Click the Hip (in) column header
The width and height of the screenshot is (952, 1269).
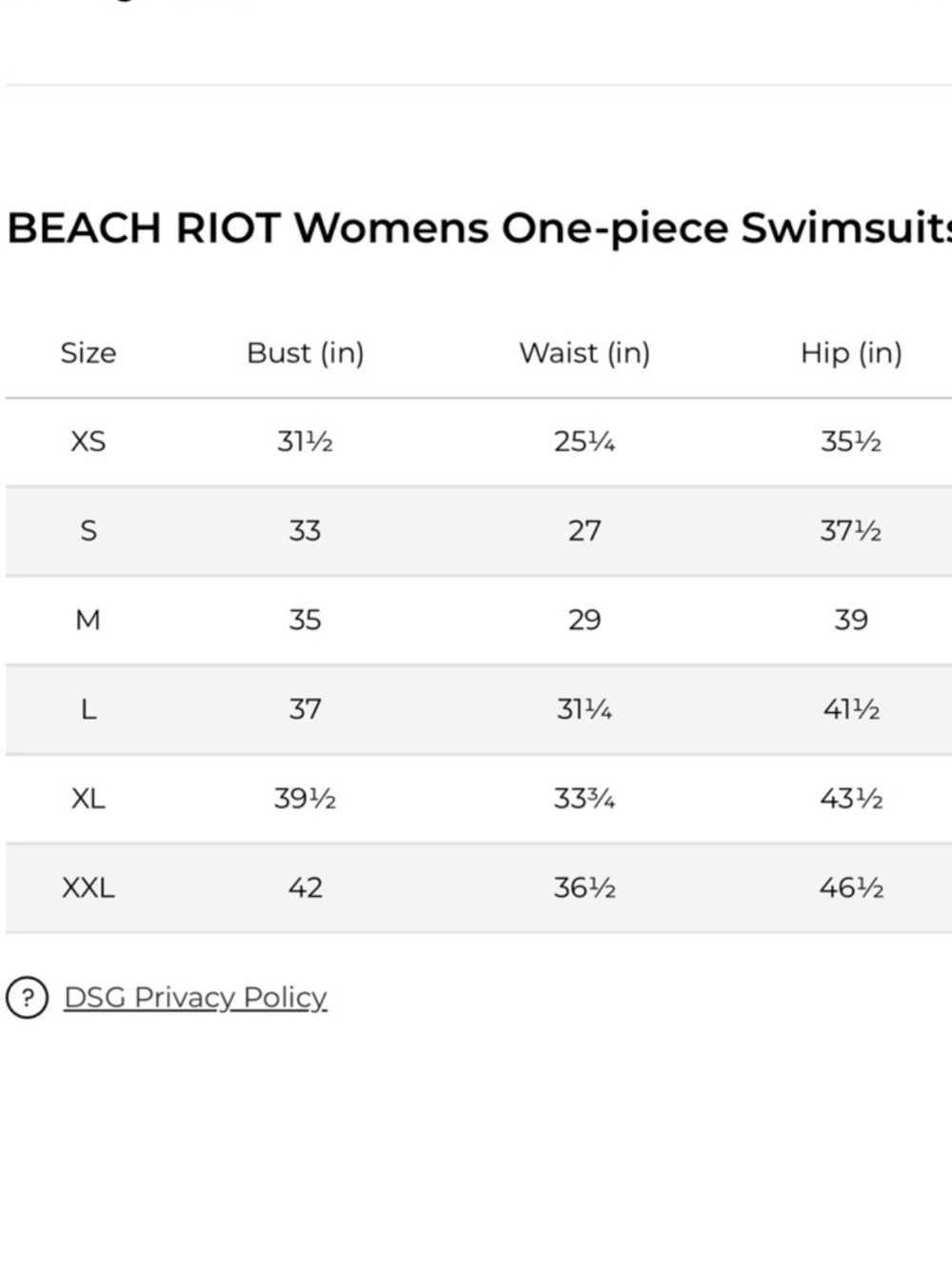851,353
